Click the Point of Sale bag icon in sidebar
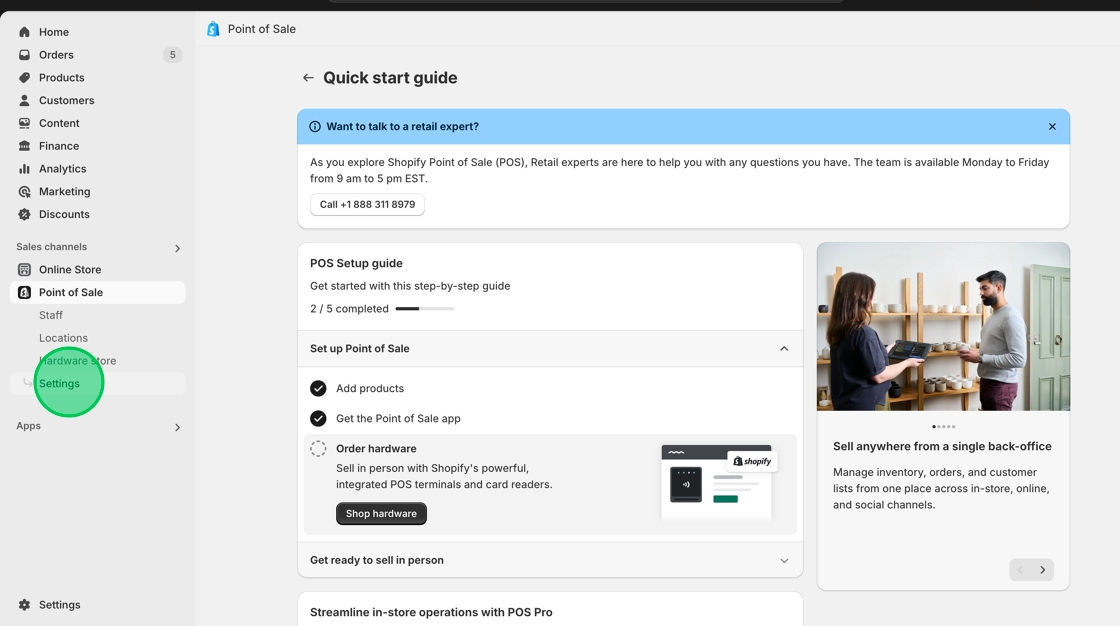Screen dimensions: 1120x626 pyautogui.click(x=24, y=292)
